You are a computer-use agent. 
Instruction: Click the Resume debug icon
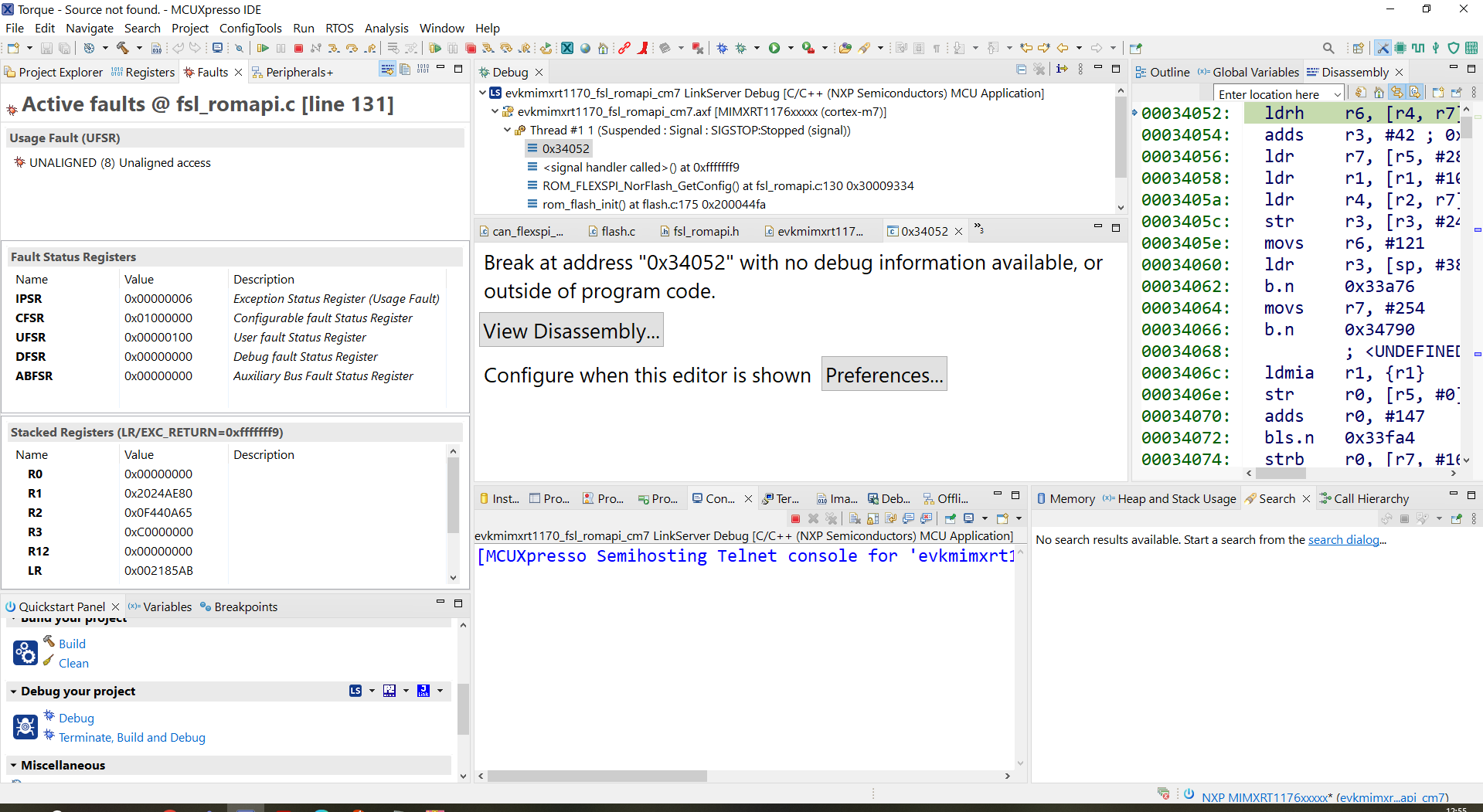pos(264,48)
